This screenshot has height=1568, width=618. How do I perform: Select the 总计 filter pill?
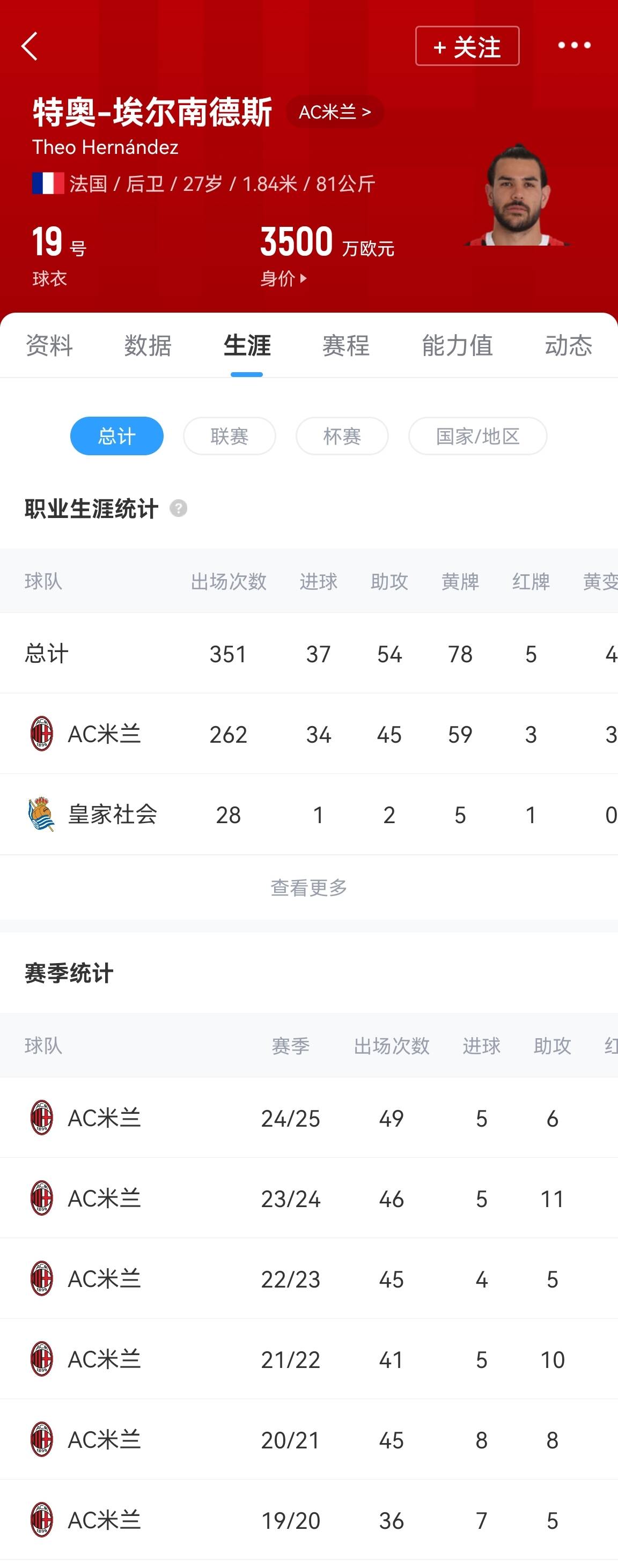(x=117, y=436)
